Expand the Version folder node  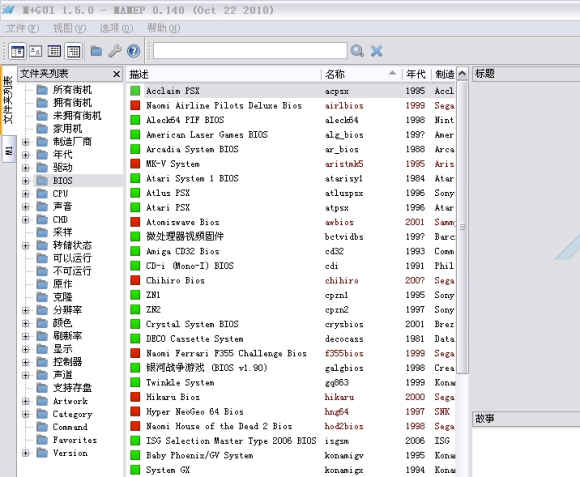point(26,453)
